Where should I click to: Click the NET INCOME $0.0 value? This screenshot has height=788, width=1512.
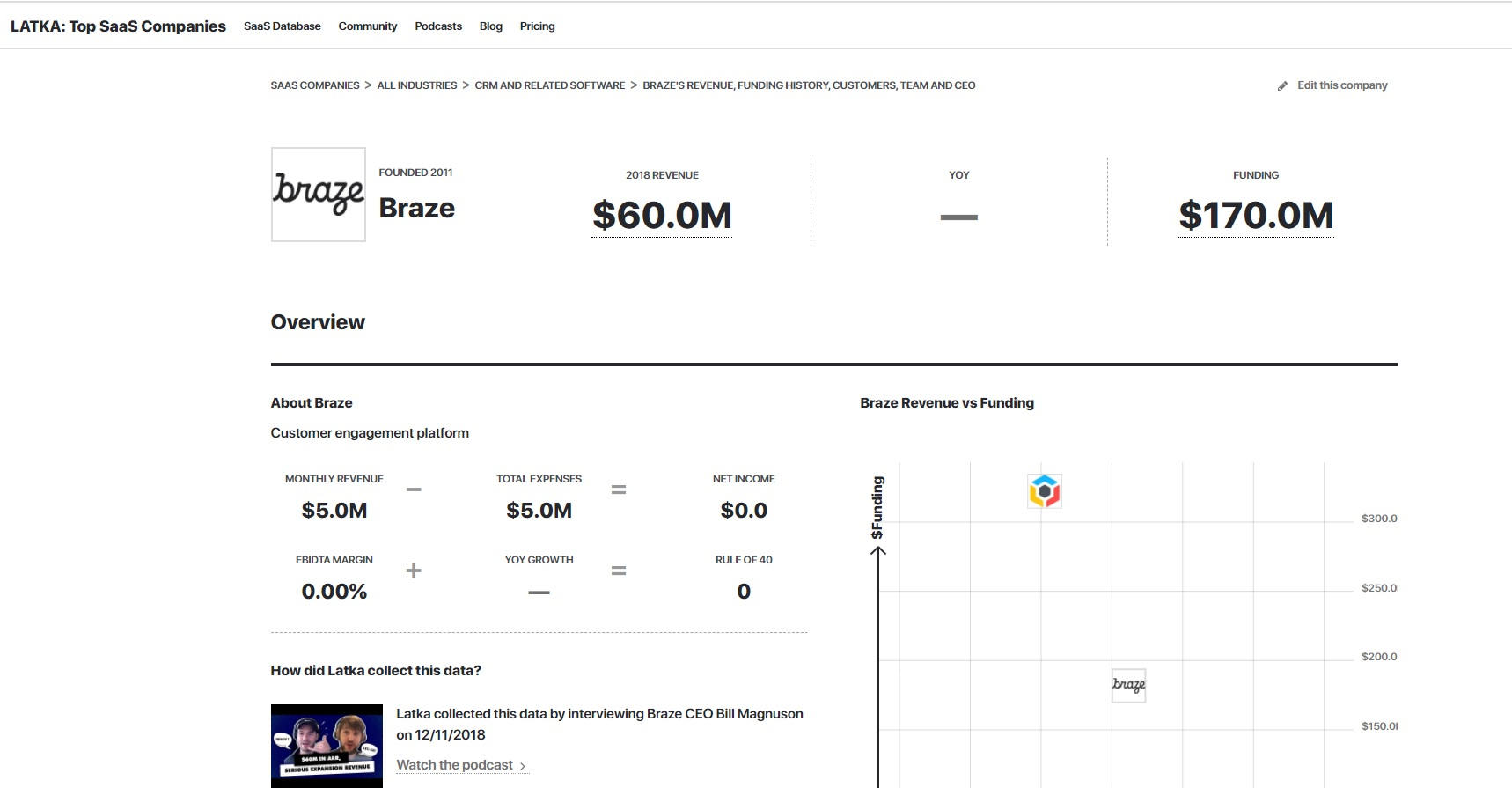point(744,511)
